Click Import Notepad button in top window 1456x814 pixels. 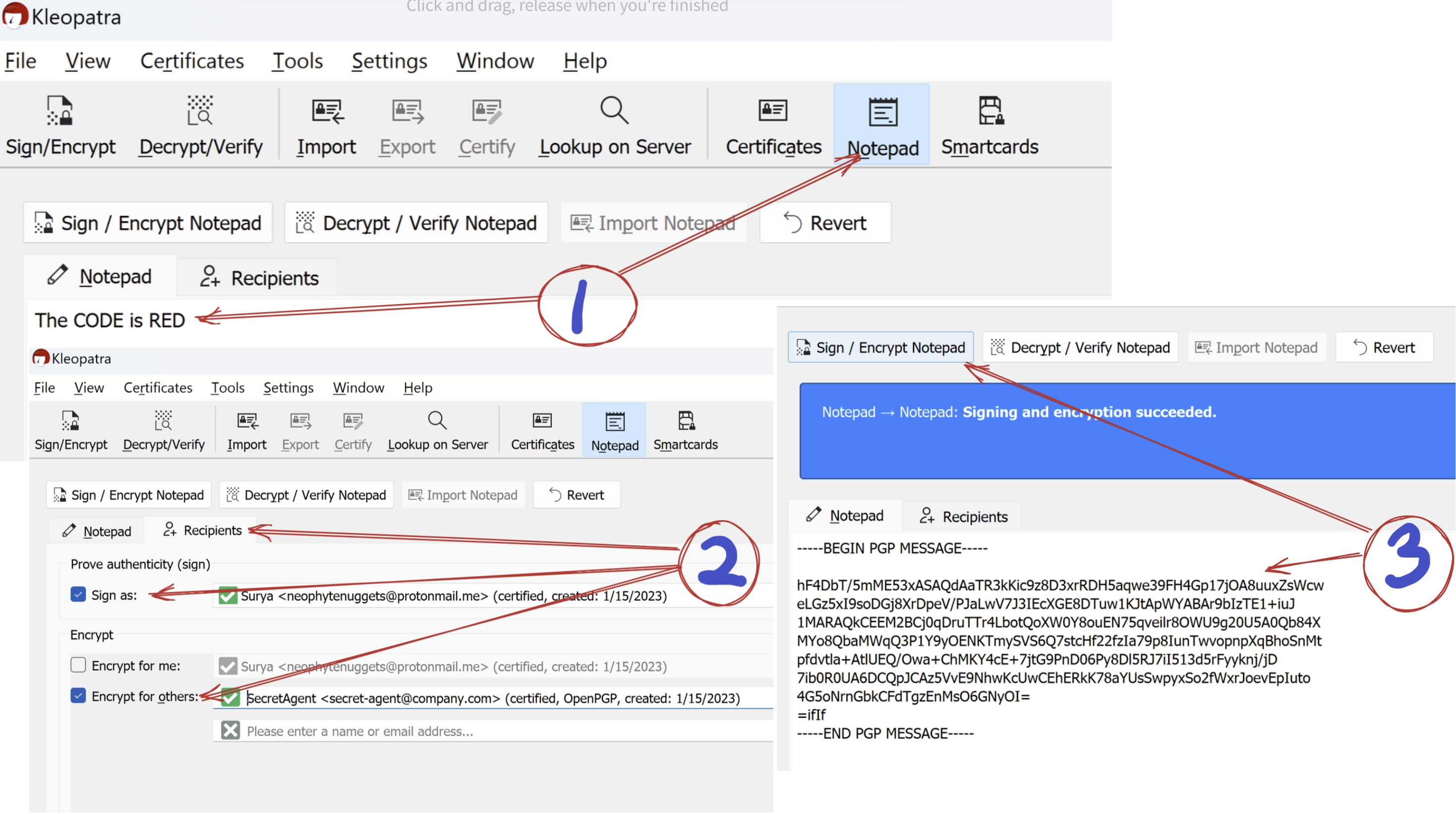(x=653, y=223)
